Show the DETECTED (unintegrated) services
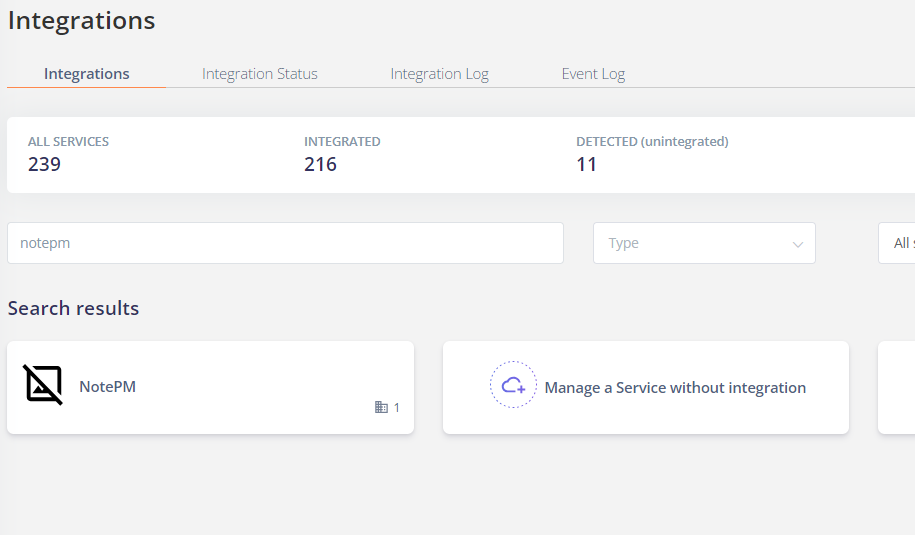This screenshot has width=915, height=535. 652,155
